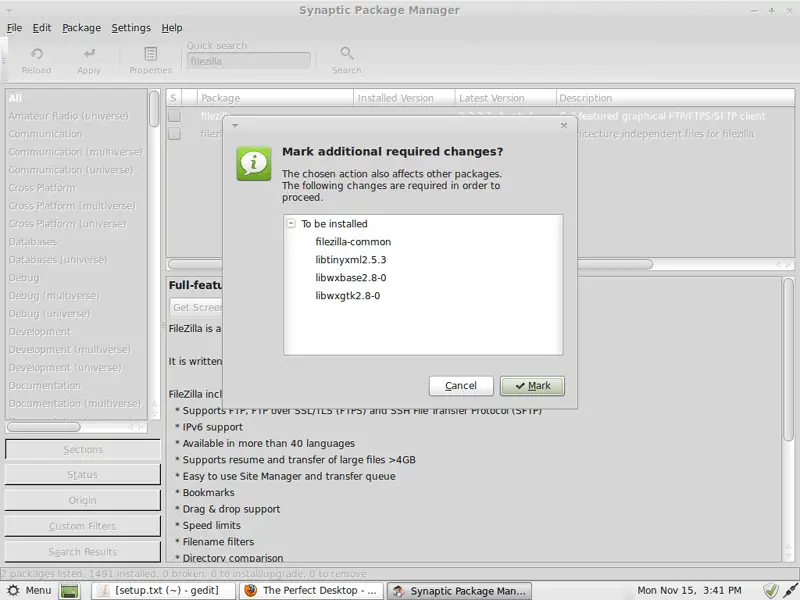800x600 pixels.
Task: Collapse the 'To be installed' tree
Action: point(291,223)
